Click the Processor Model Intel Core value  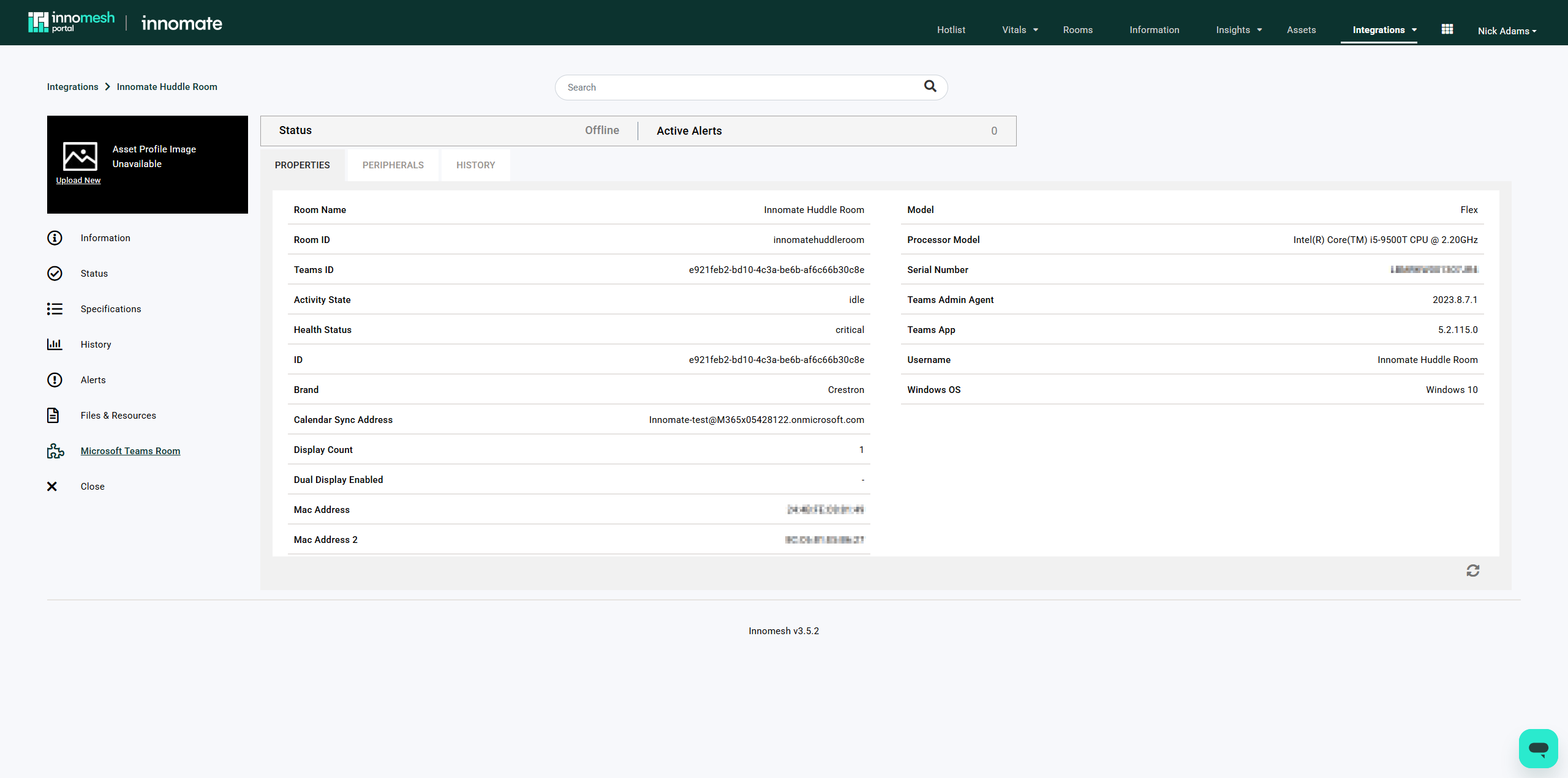(1385, 240)
